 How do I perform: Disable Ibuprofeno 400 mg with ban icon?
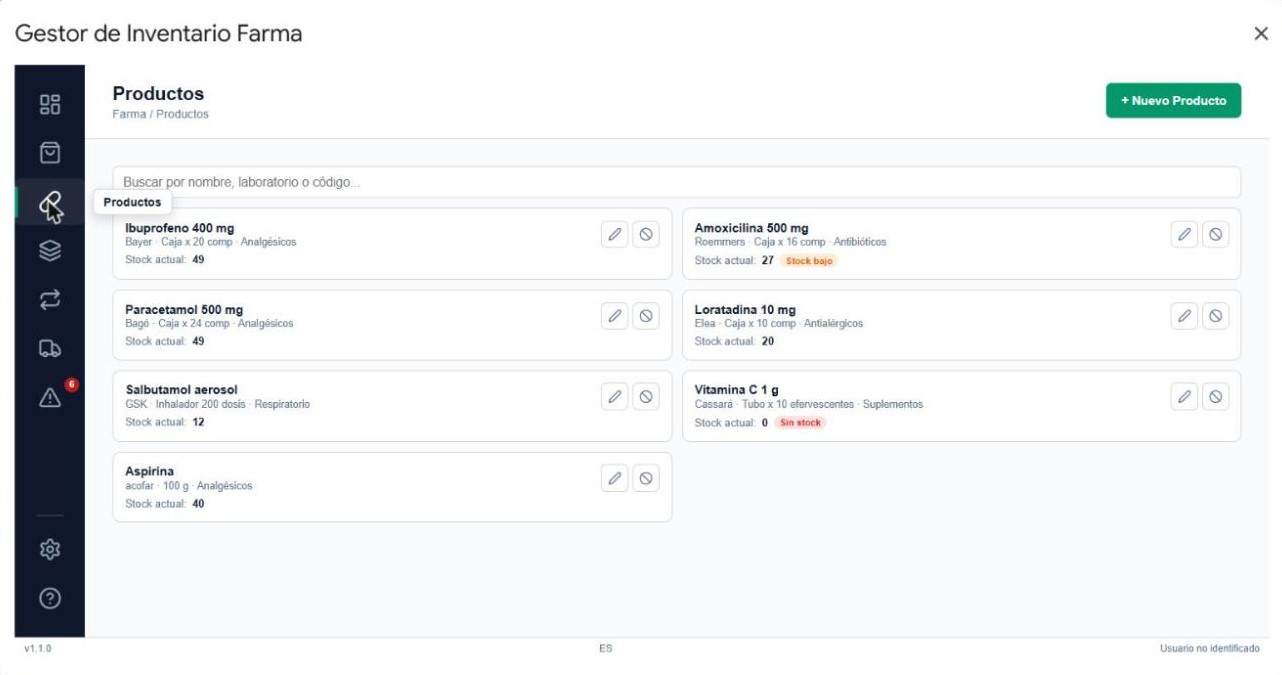click(646, 234)
